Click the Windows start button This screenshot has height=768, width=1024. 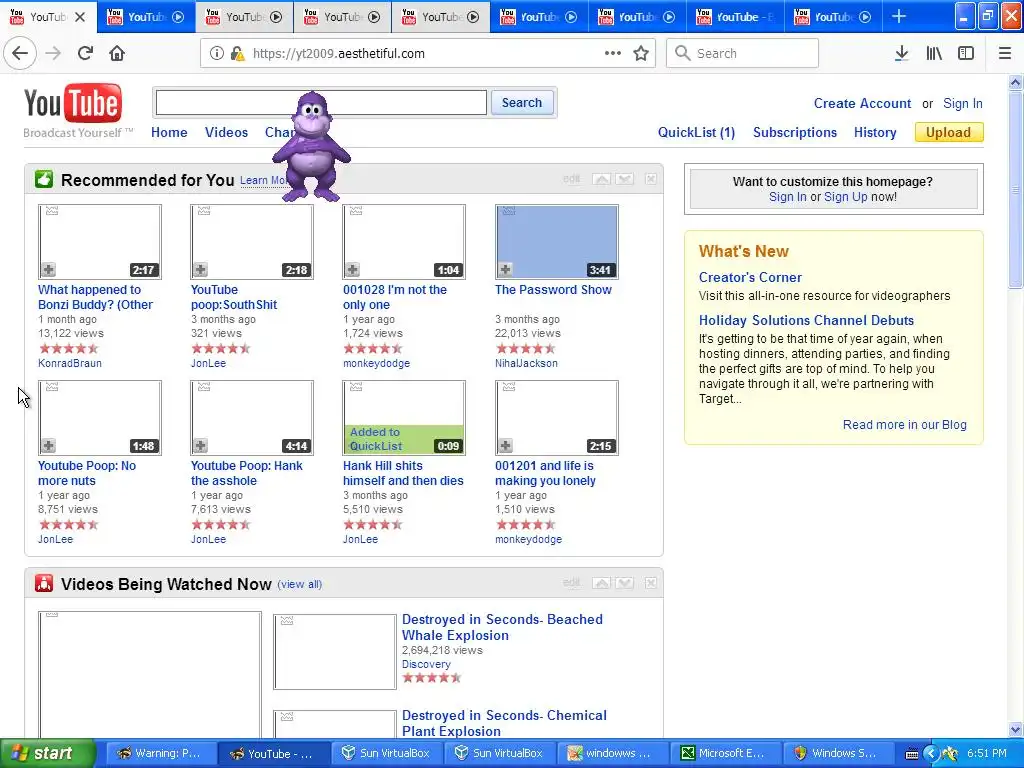click(x=47, y=754)
